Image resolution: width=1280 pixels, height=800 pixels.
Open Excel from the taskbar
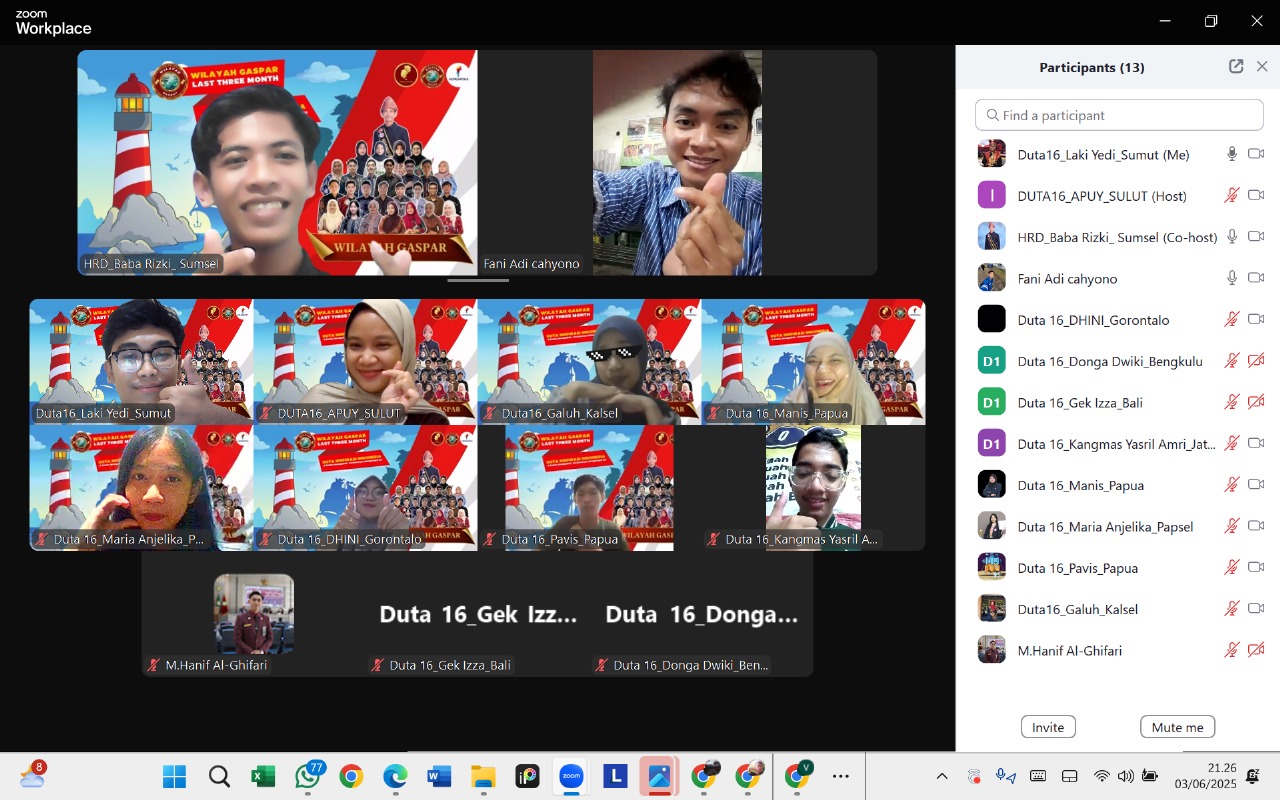click(263, 776)
